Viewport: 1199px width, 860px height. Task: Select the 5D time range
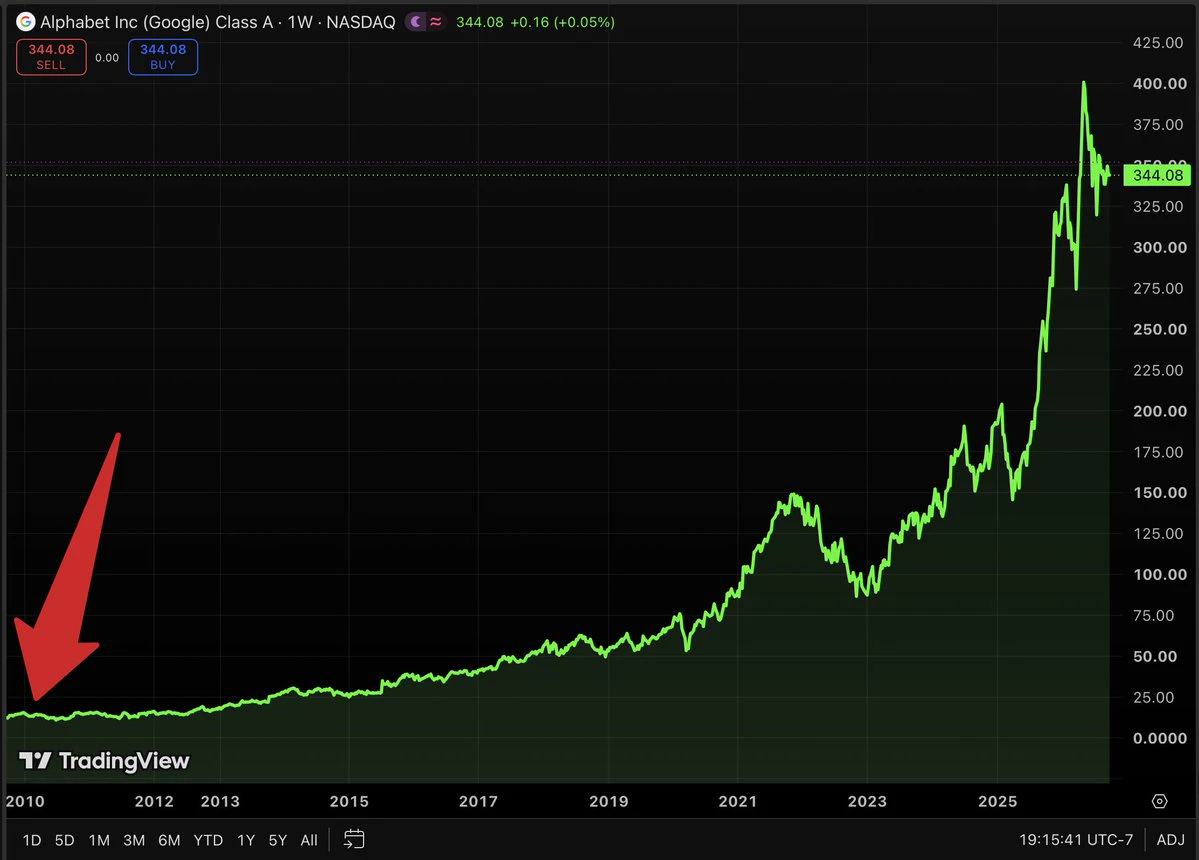pyautogui.click(x=64, y=840)
